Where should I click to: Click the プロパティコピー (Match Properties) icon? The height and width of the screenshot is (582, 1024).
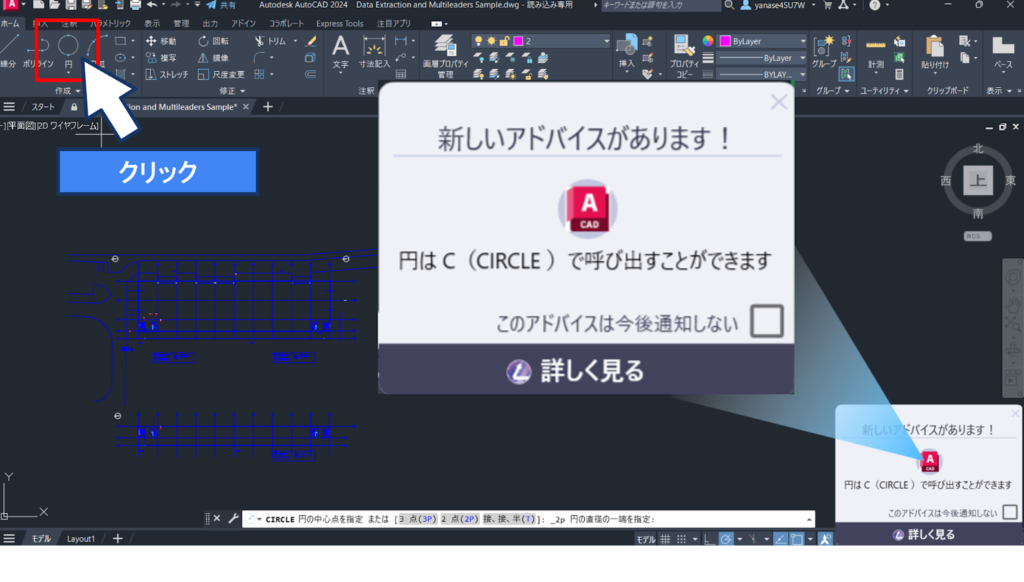point(684,56)
